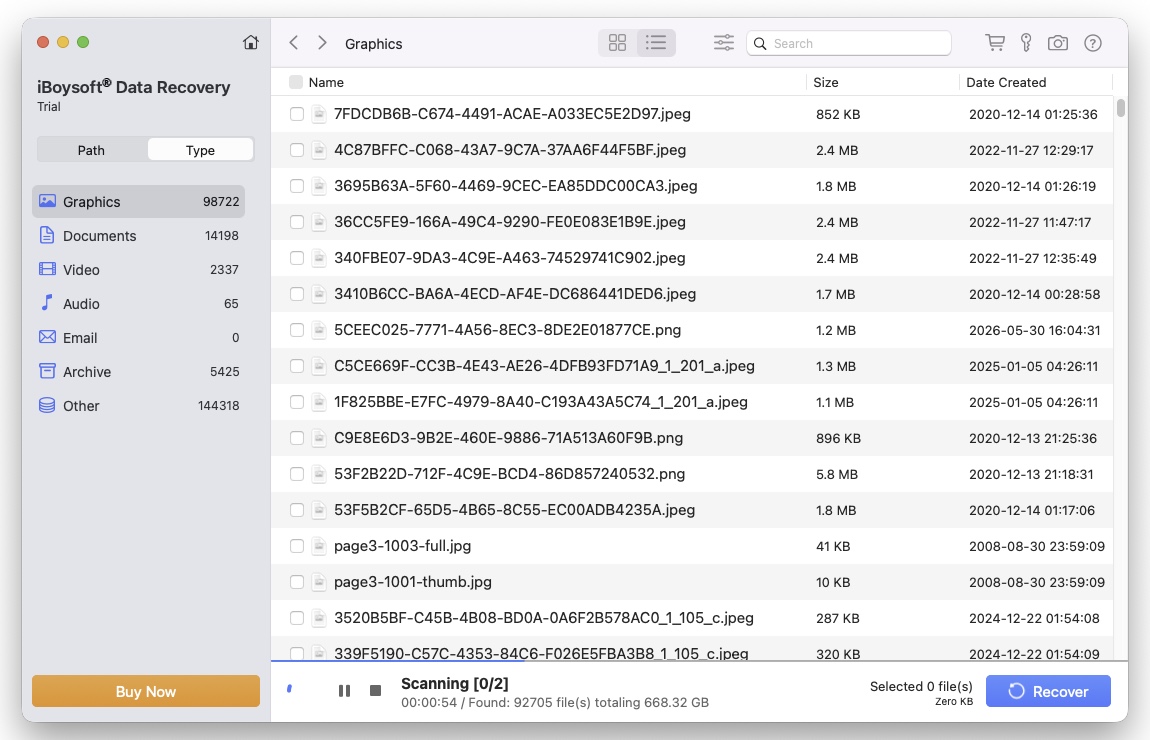Switch to list view
The height and width of the screenshot is (740, 1150).
click(656, 43)
